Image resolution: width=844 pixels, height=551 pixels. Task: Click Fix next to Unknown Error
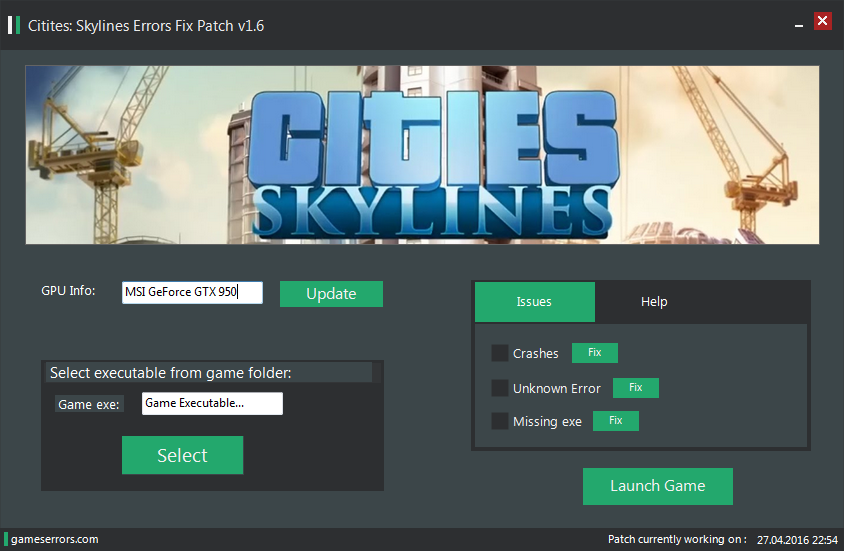(636, 387)
